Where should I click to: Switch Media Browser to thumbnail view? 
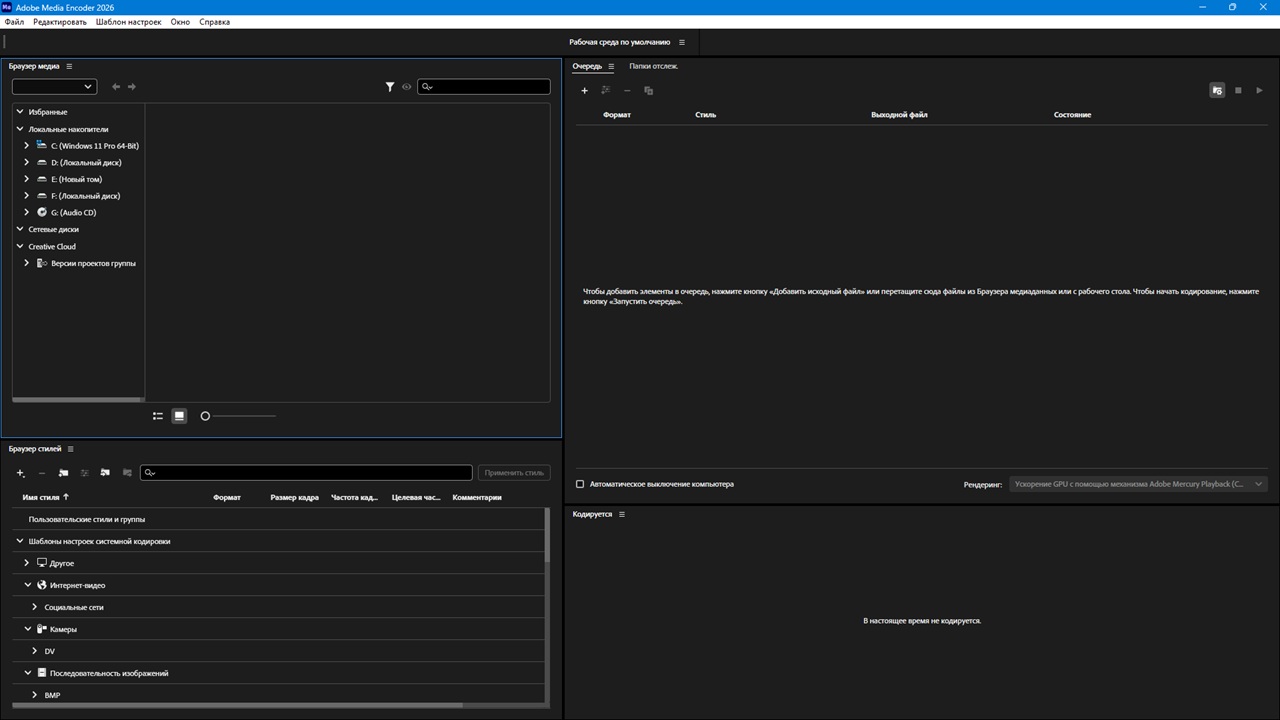point(179,416)
